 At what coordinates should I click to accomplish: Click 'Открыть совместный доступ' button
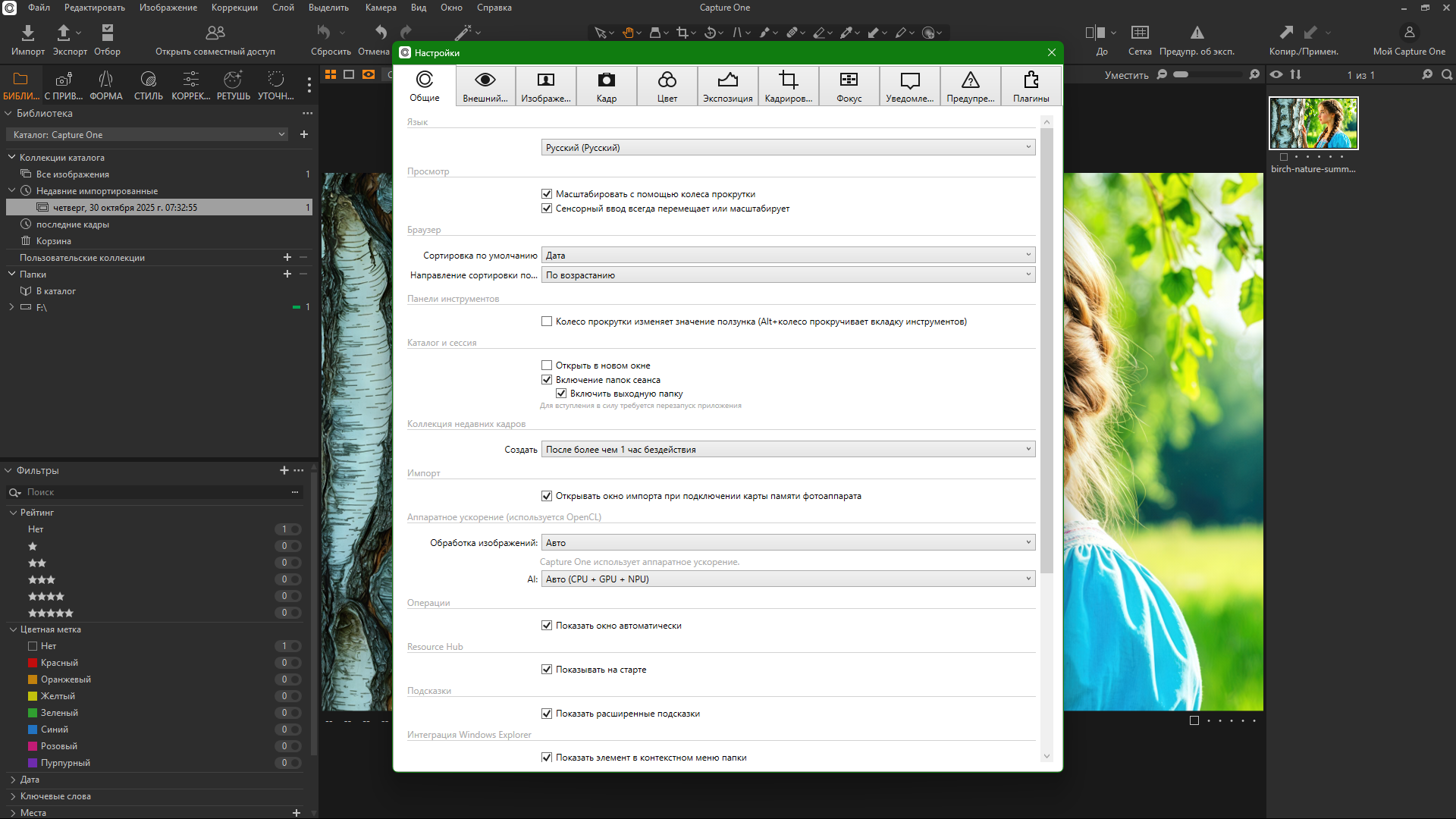click(215, 39)
